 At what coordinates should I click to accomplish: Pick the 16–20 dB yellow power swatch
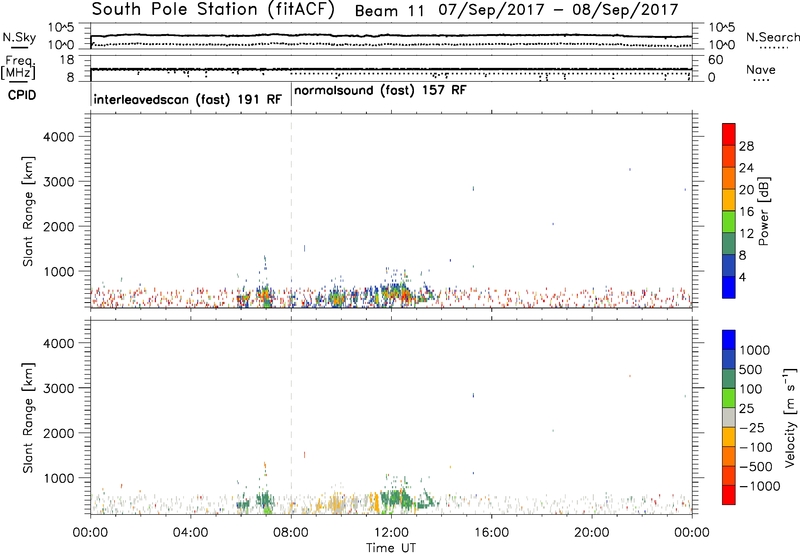coord(729,200)
